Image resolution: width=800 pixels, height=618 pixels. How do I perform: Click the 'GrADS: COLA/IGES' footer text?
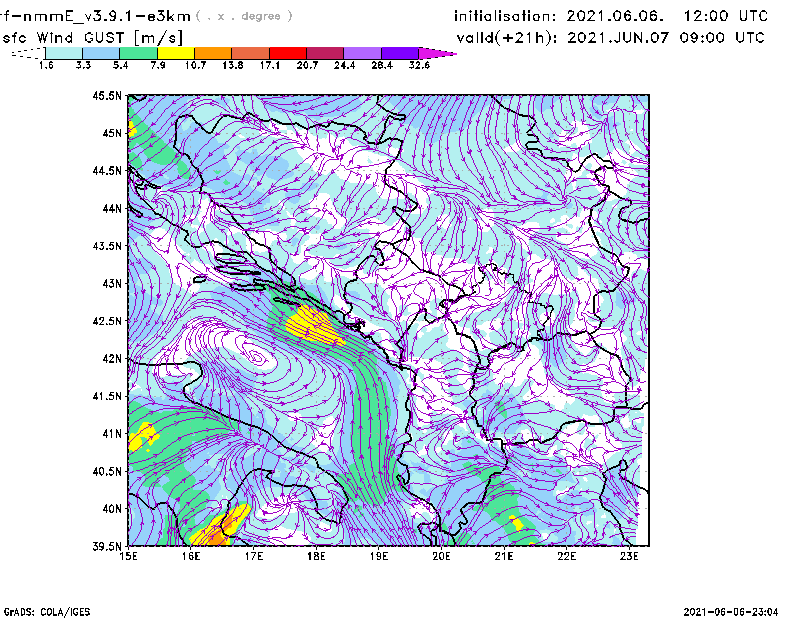[47, 612]
